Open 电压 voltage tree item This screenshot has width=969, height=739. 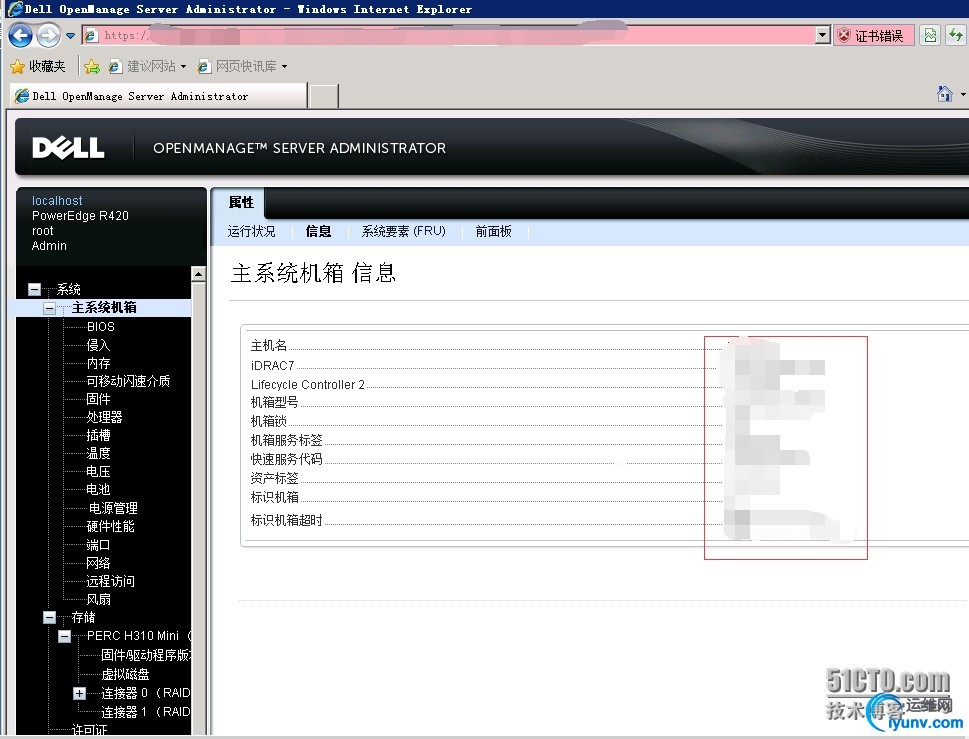pyautogui.click(x=98, y=471)
